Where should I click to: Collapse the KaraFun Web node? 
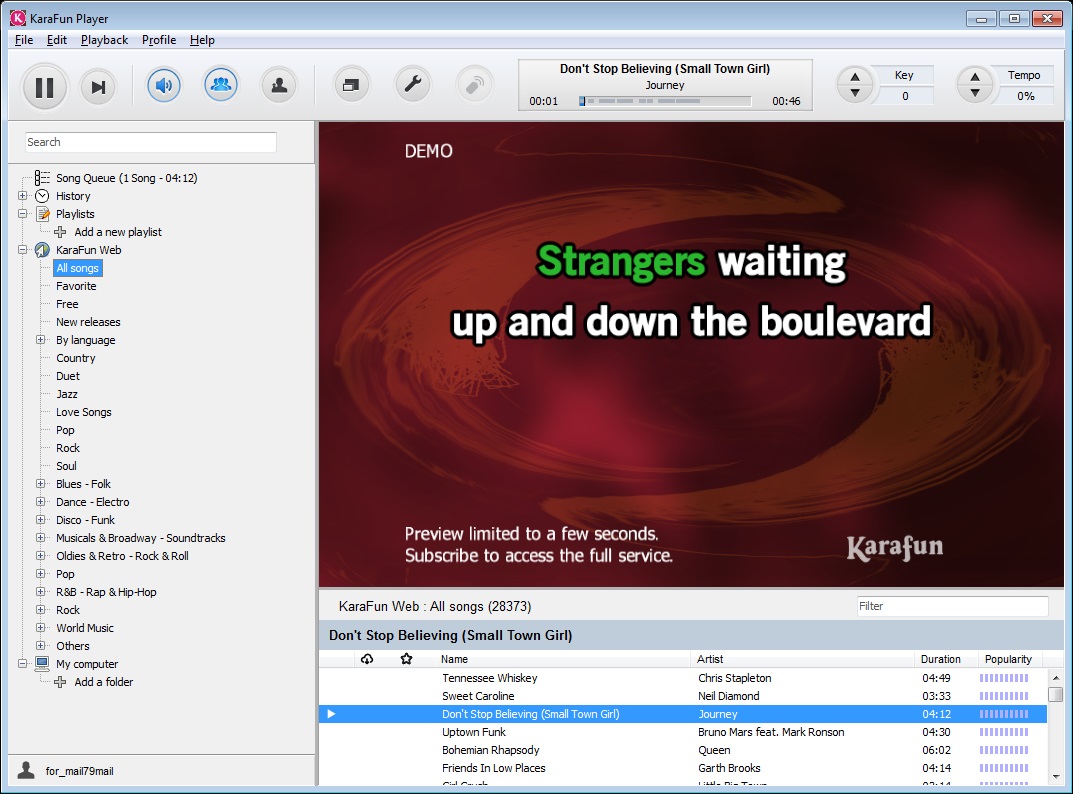[23, 250]
